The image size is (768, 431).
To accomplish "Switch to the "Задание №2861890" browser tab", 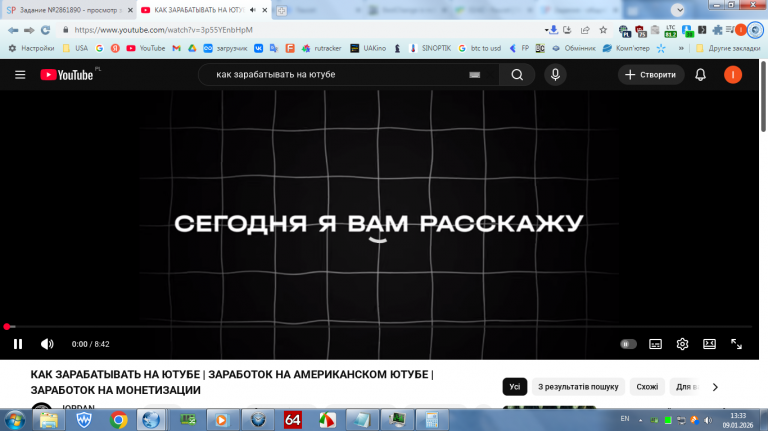I will [69, 10].
